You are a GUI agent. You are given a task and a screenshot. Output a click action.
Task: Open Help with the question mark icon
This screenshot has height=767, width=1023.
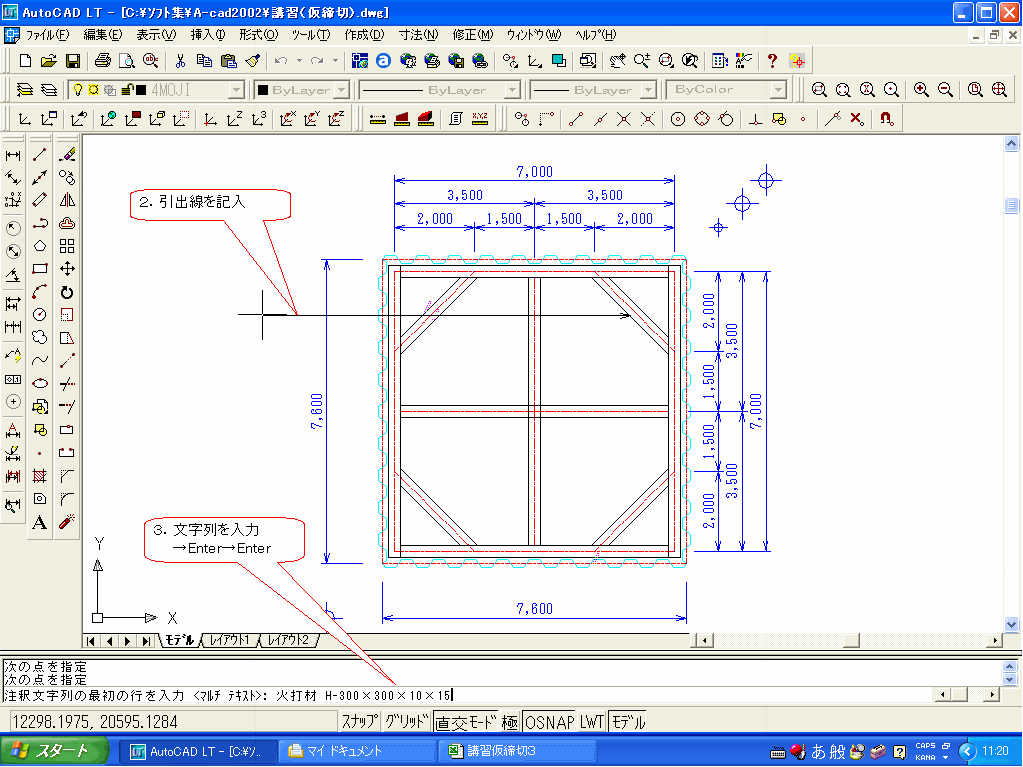coord(772,61)
